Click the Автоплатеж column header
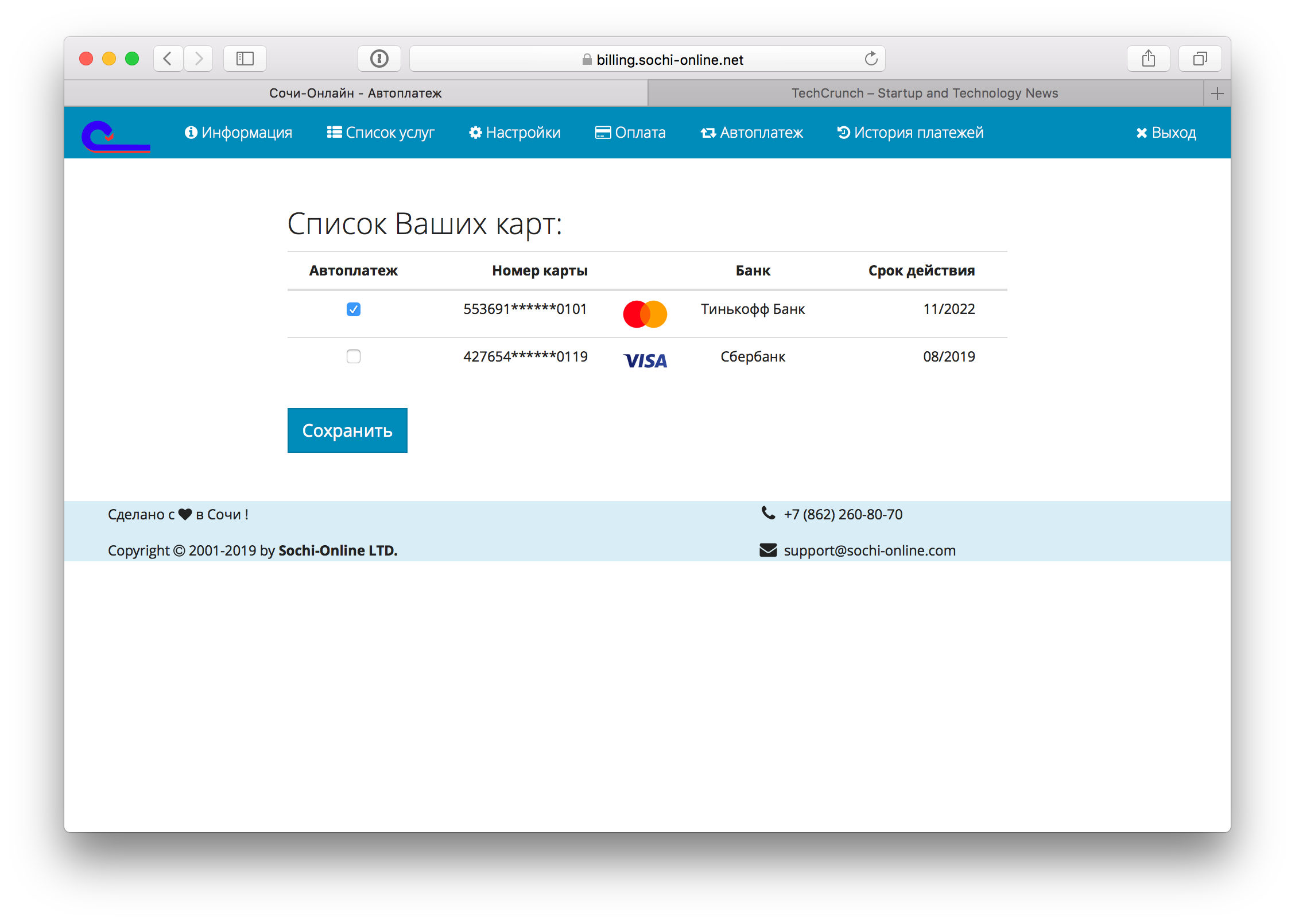Image resolution: width=1295 pixels, height=924 pixels. coord(353,270)
